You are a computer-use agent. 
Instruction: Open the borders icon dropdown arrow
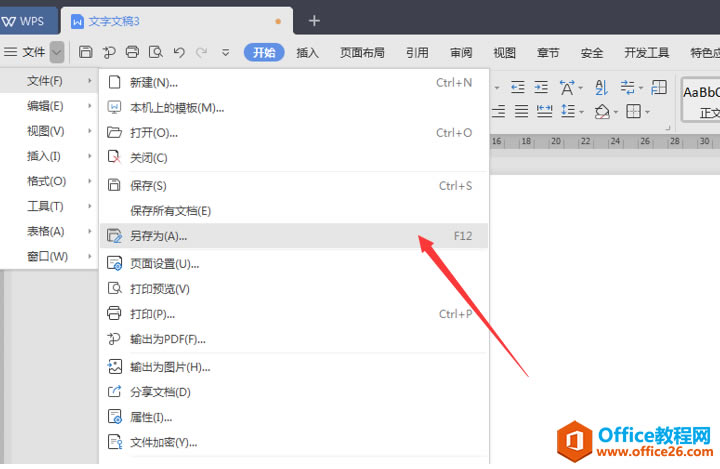tap(647, 112)
